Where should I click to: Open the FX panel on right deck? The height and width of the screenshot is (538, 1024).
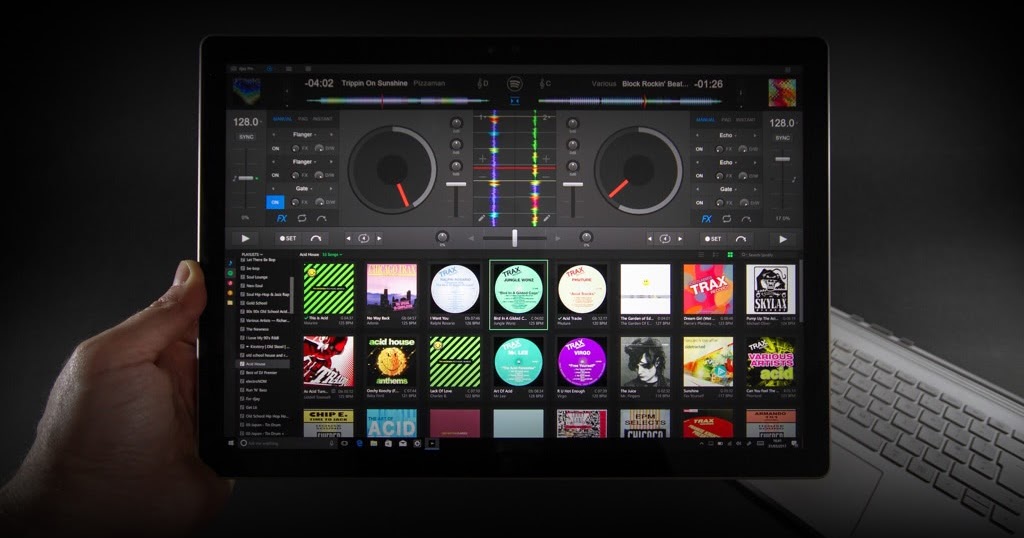pos(707,219)
